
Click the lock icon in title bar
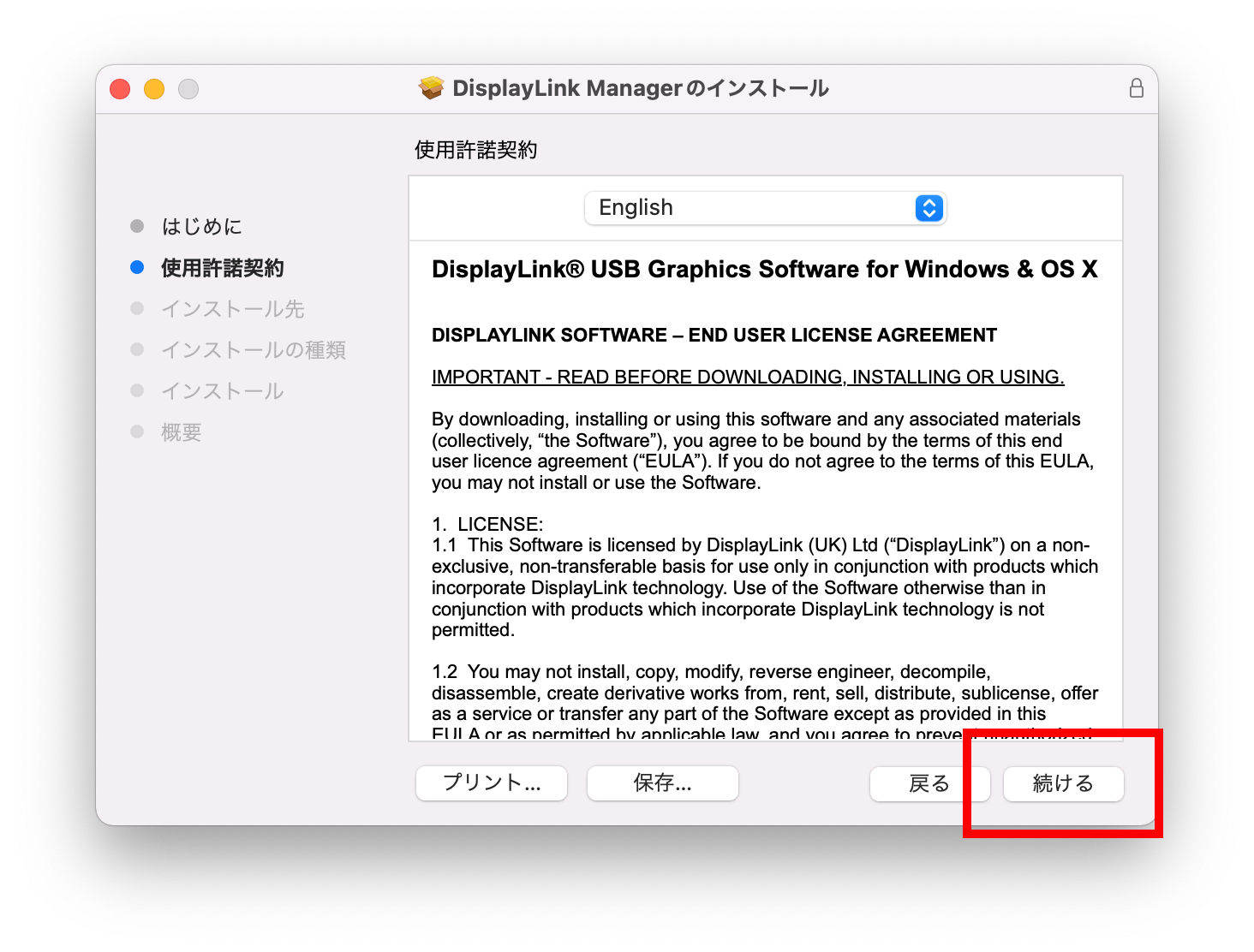click(x=1136, y=88)
